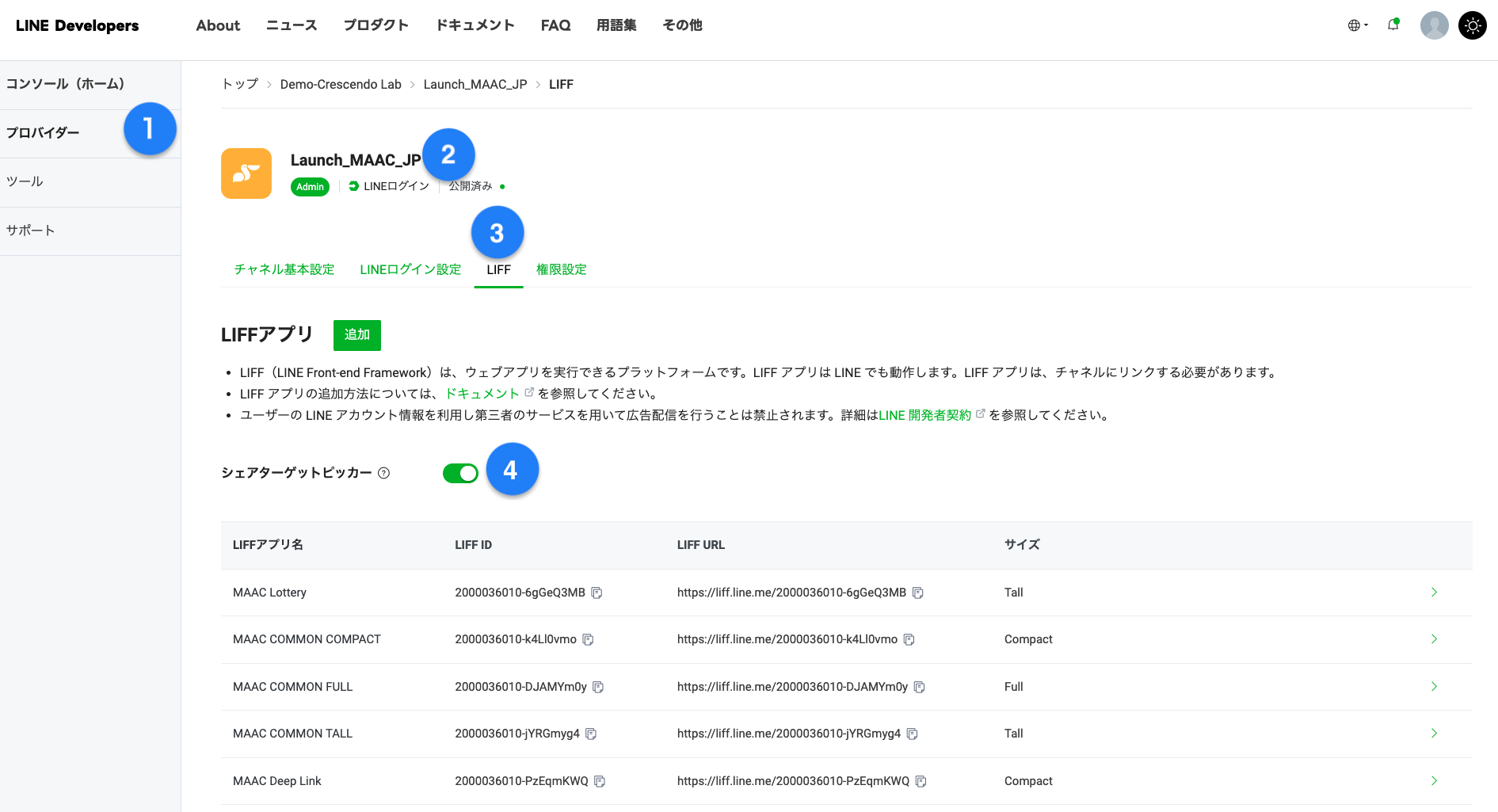Select the LIFF tab
The image size is (1498, 812).
[x=498, y=269]
